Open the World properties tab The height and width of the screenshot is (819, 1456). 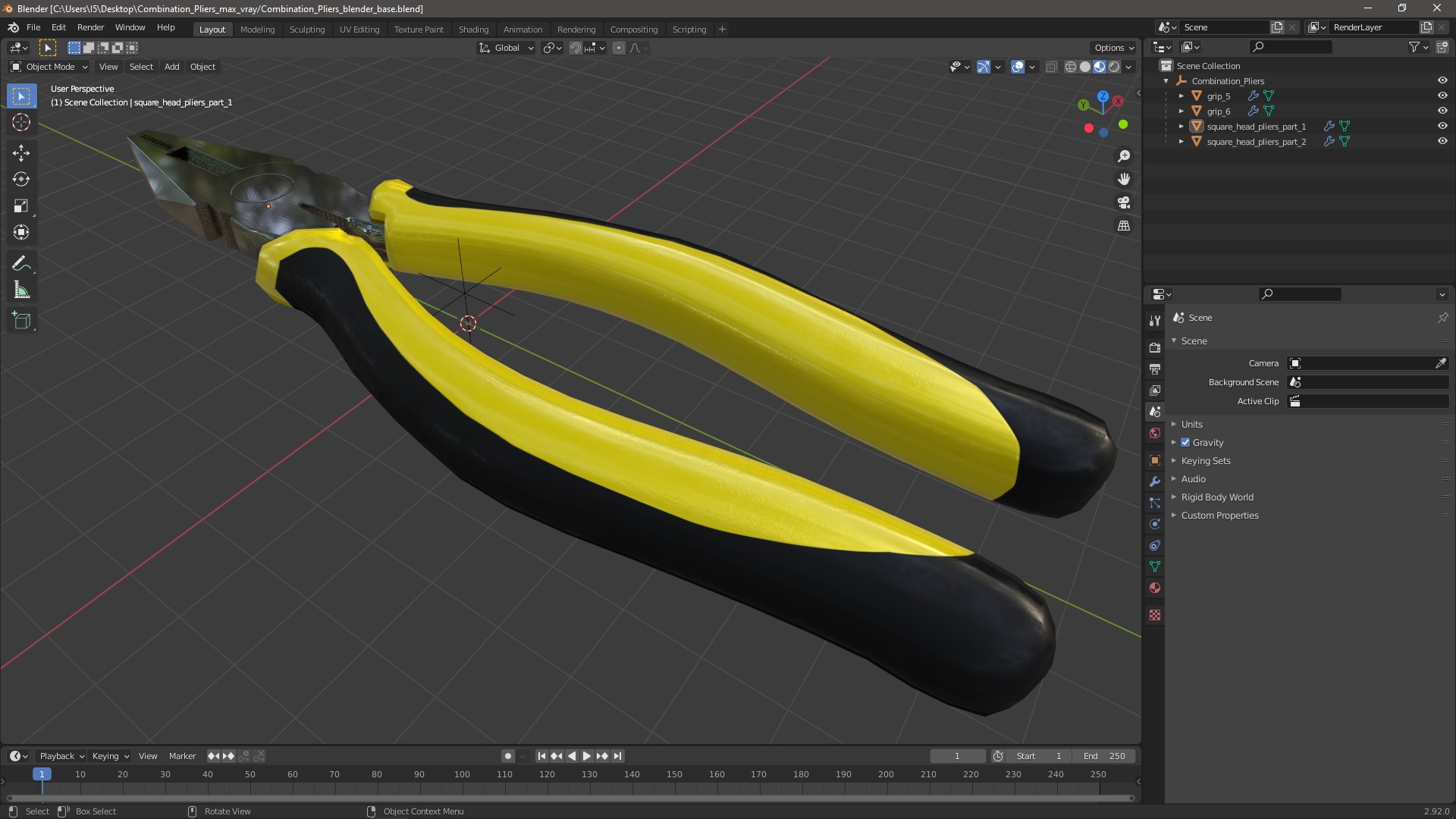click(x=1155, y=433)
